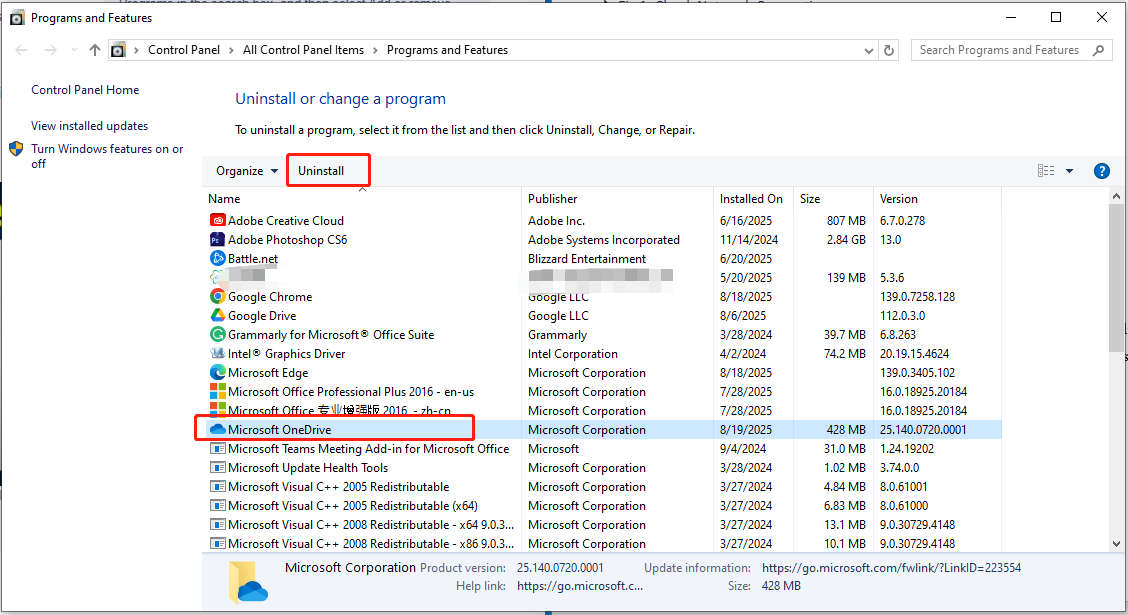
Task: Click the Google Drive icon
Action: pos(217,315)
